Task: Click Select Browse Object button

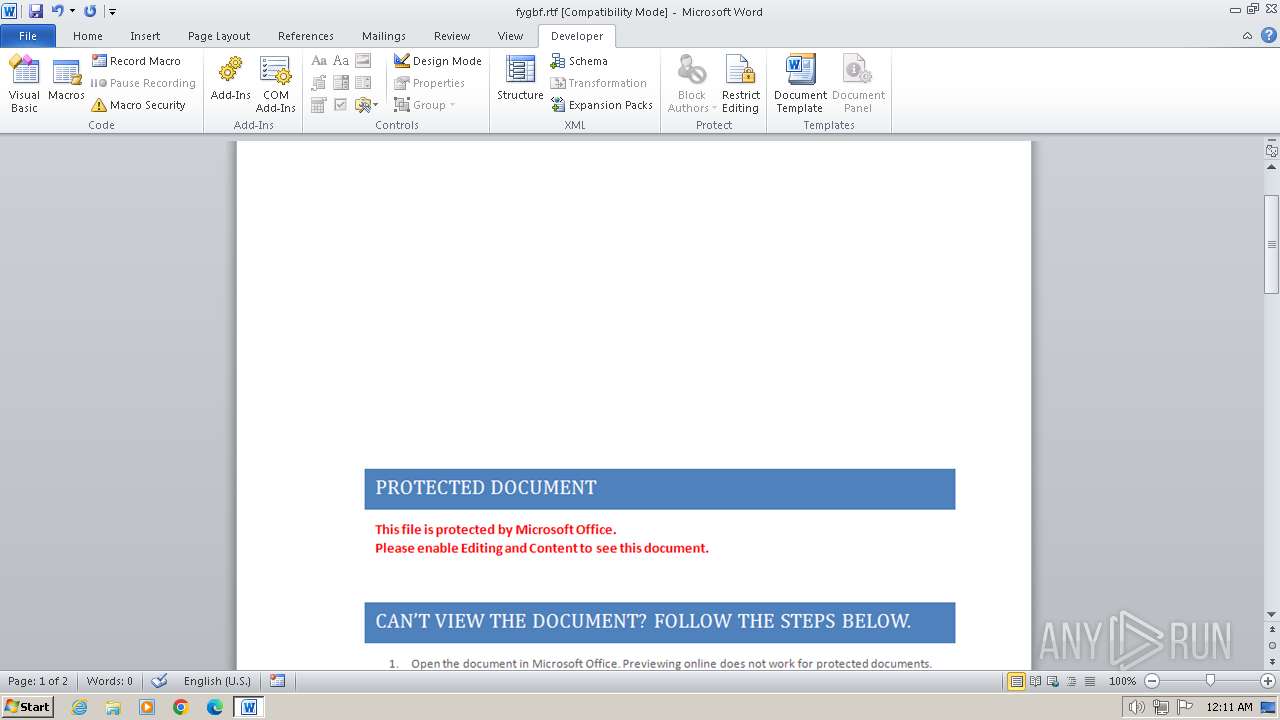Action: pos(1271,645)
